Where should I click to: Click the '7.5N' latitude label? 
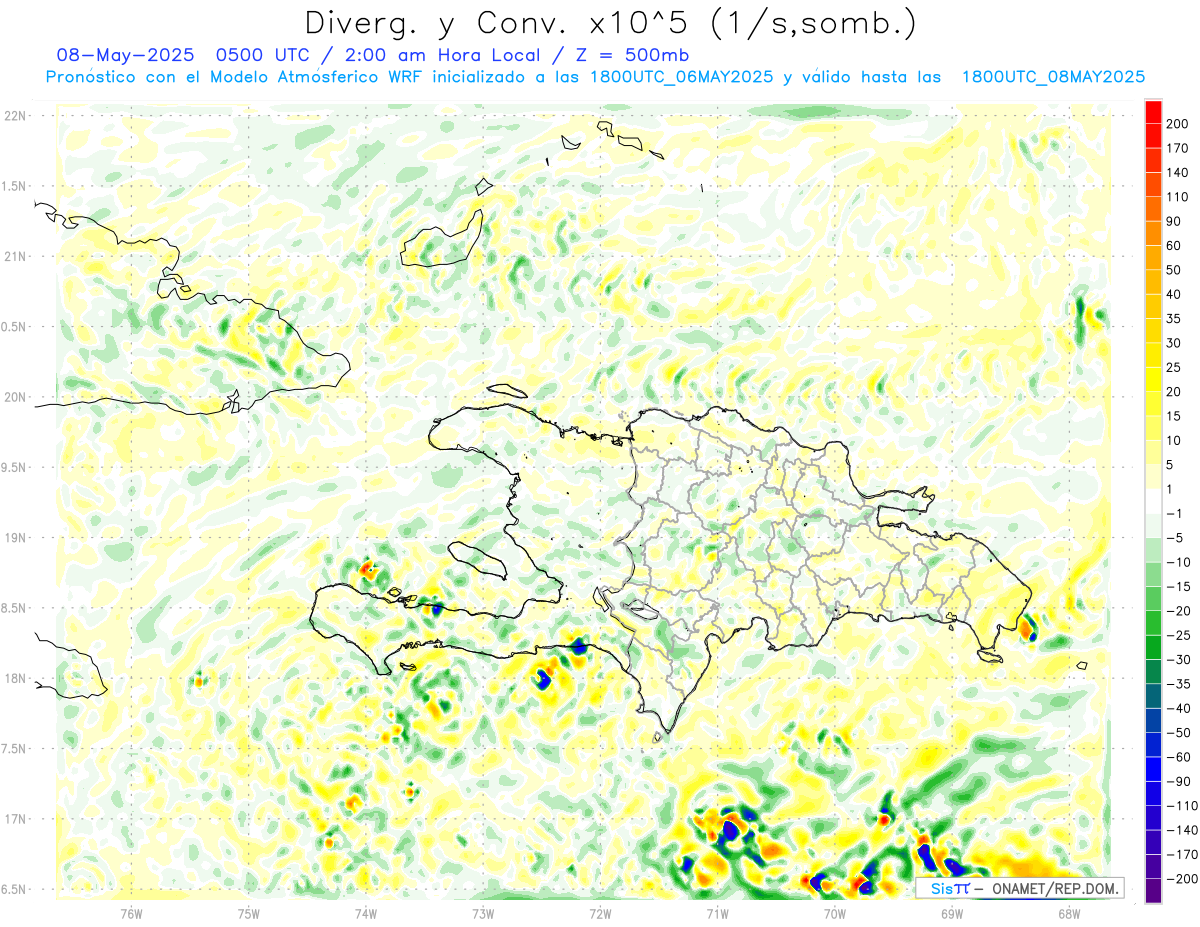tap(14, 749)
